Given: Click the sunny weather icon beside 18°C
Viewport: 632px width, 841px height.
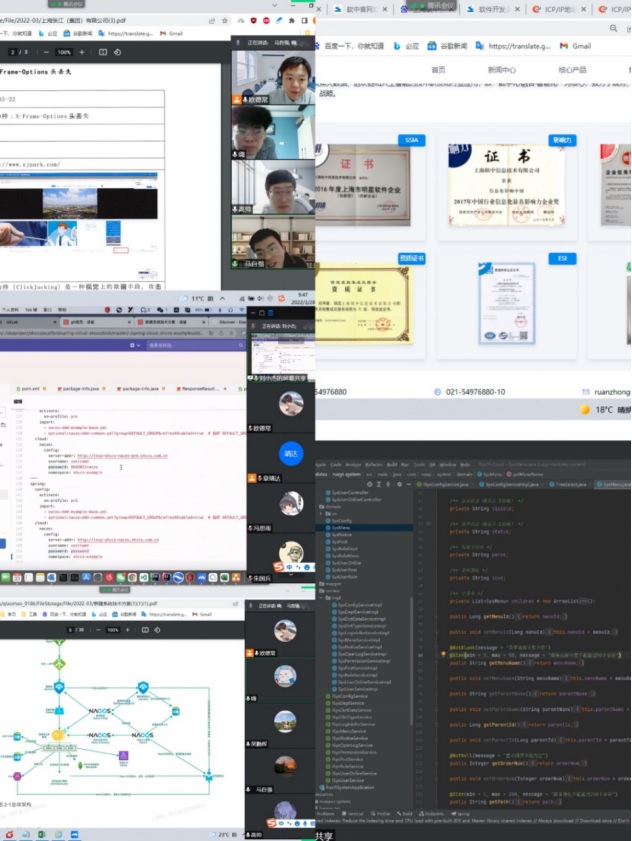Looking at the screenshot, I should [x=585, y=410].
